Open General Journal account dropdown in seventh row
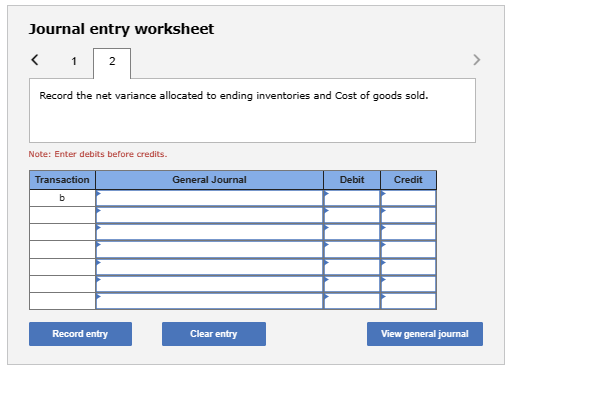 (x=209, y=301)
